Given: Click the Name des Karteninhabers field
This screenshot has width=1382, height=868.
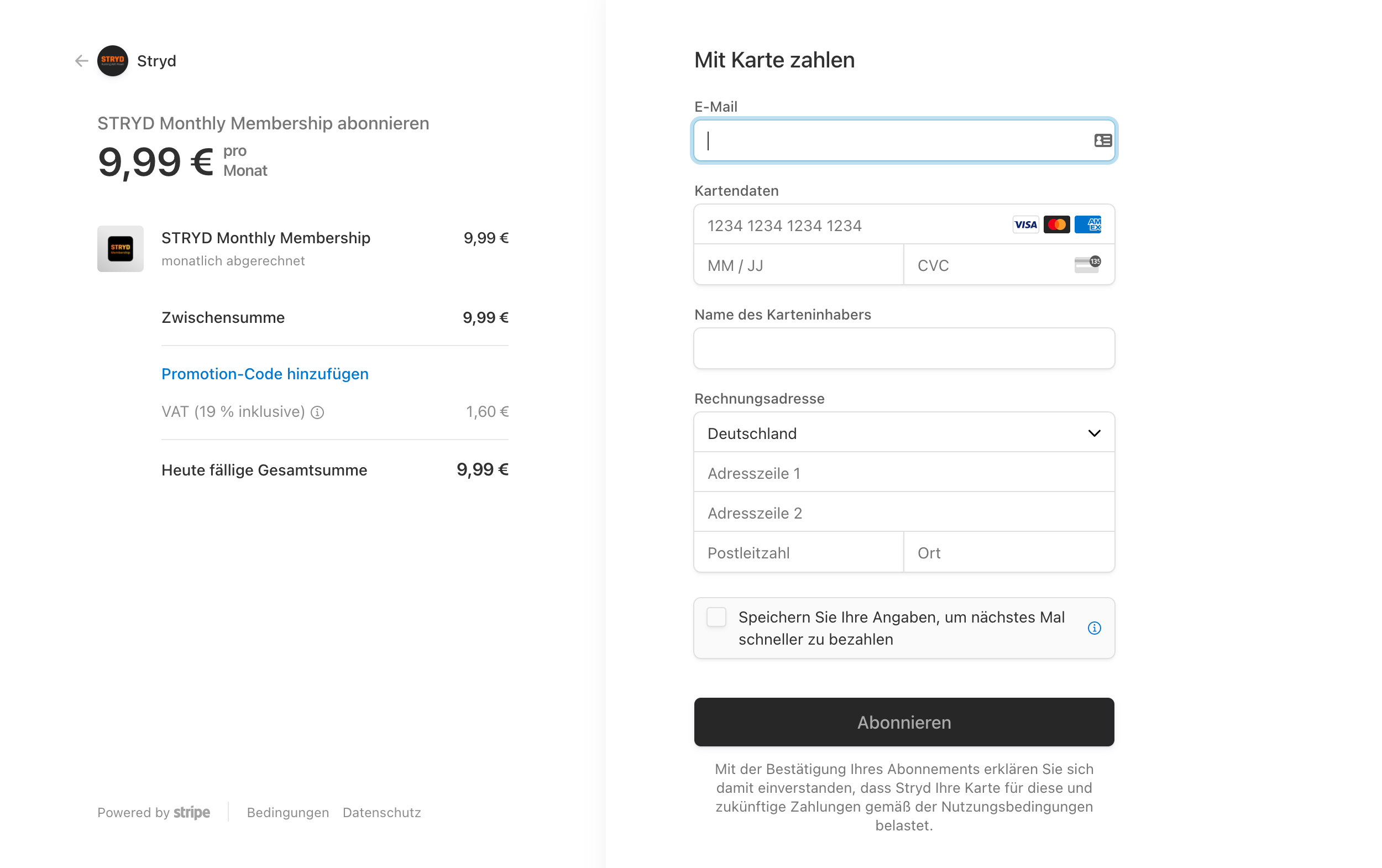Looking at the screenshot, I should point(904,348).
